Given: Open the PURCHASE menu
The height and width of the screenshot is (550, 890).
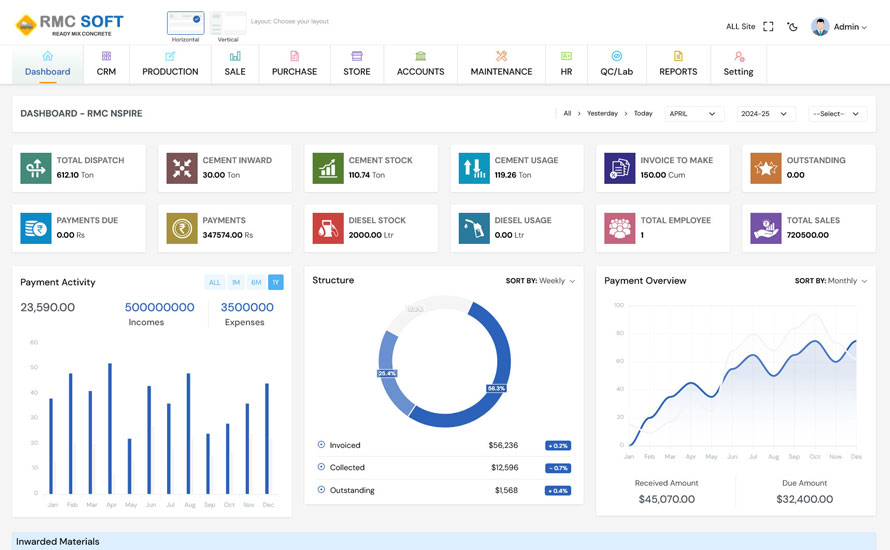Looking at the screenshot, I should (x=295, y=64).
